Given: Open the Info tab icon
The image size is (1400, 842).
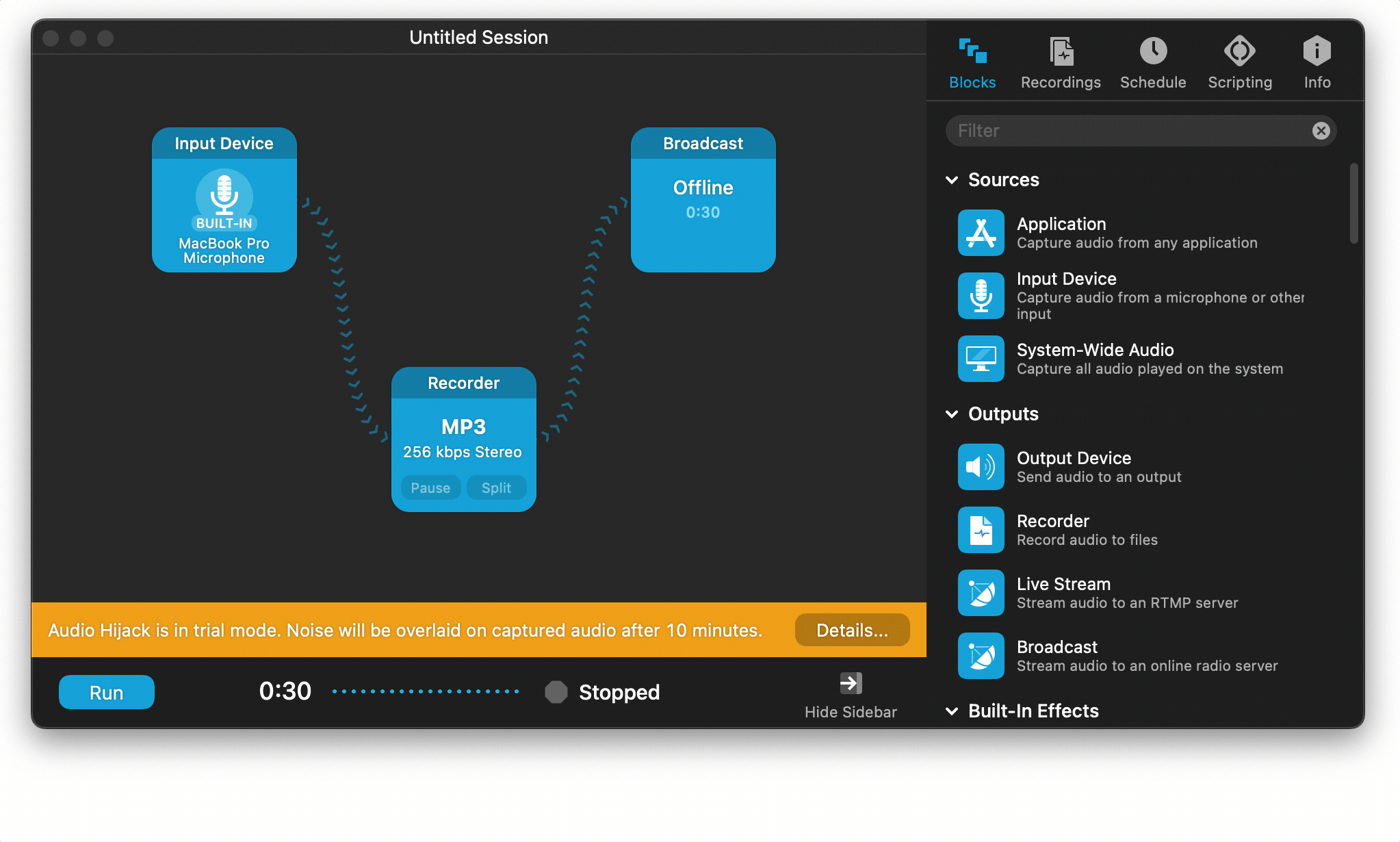Looking at the screenshot, I should coord(1317,51).
